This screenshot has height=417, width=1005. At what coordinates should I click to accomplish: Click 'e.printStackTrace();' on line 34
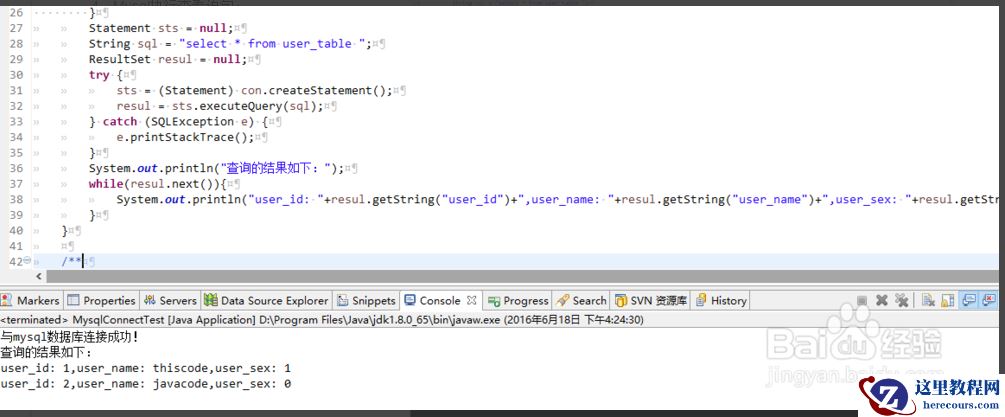click(185, 138)
